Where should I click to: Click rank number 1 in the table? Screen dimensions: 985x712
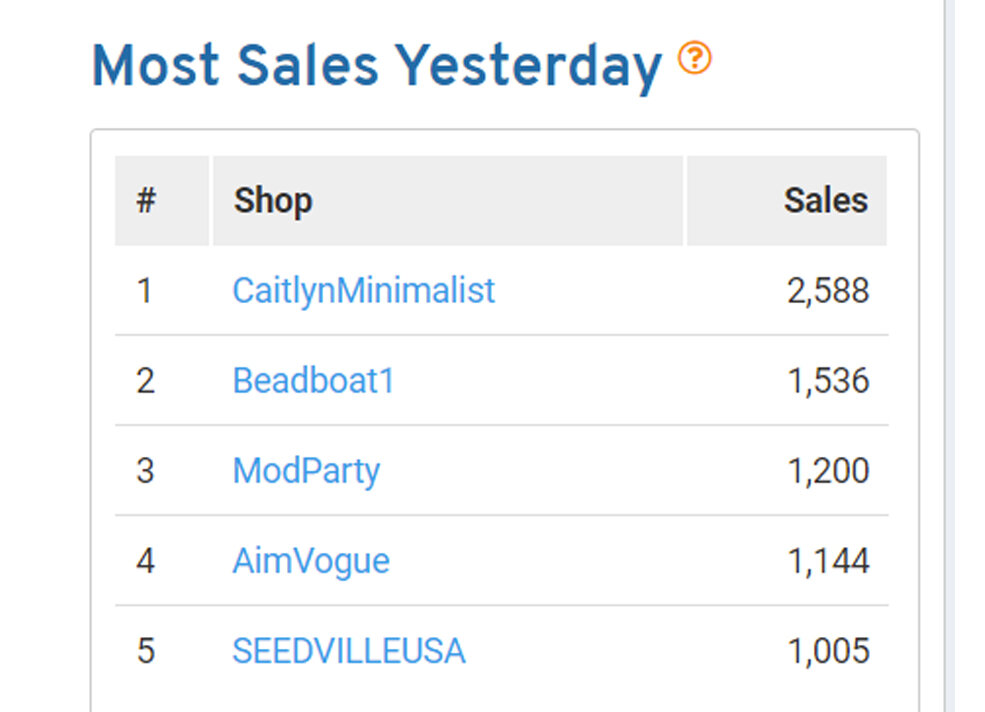pyautogui.click(x=145, y=291)
